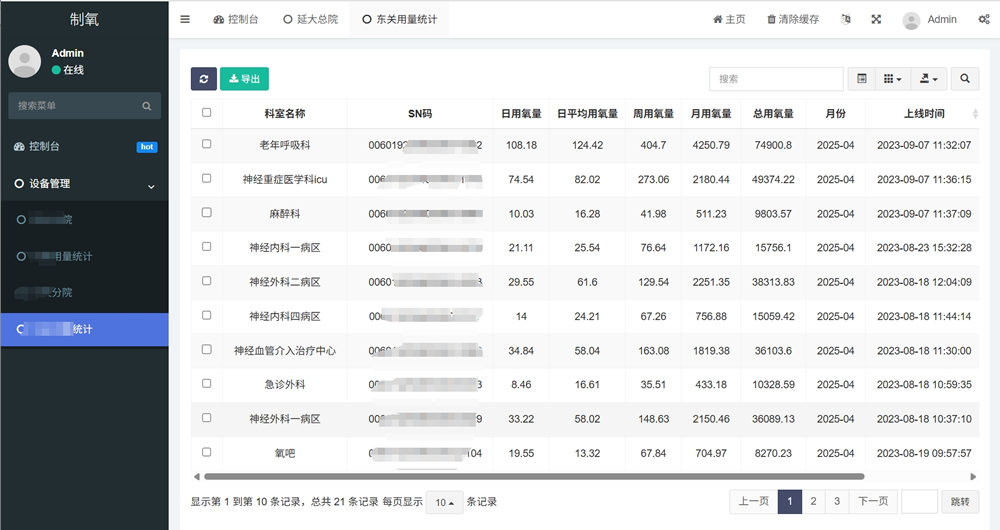Select all rows with header checkbox
The height and width of the screenshot is (530, 1000).
[206, 112]
